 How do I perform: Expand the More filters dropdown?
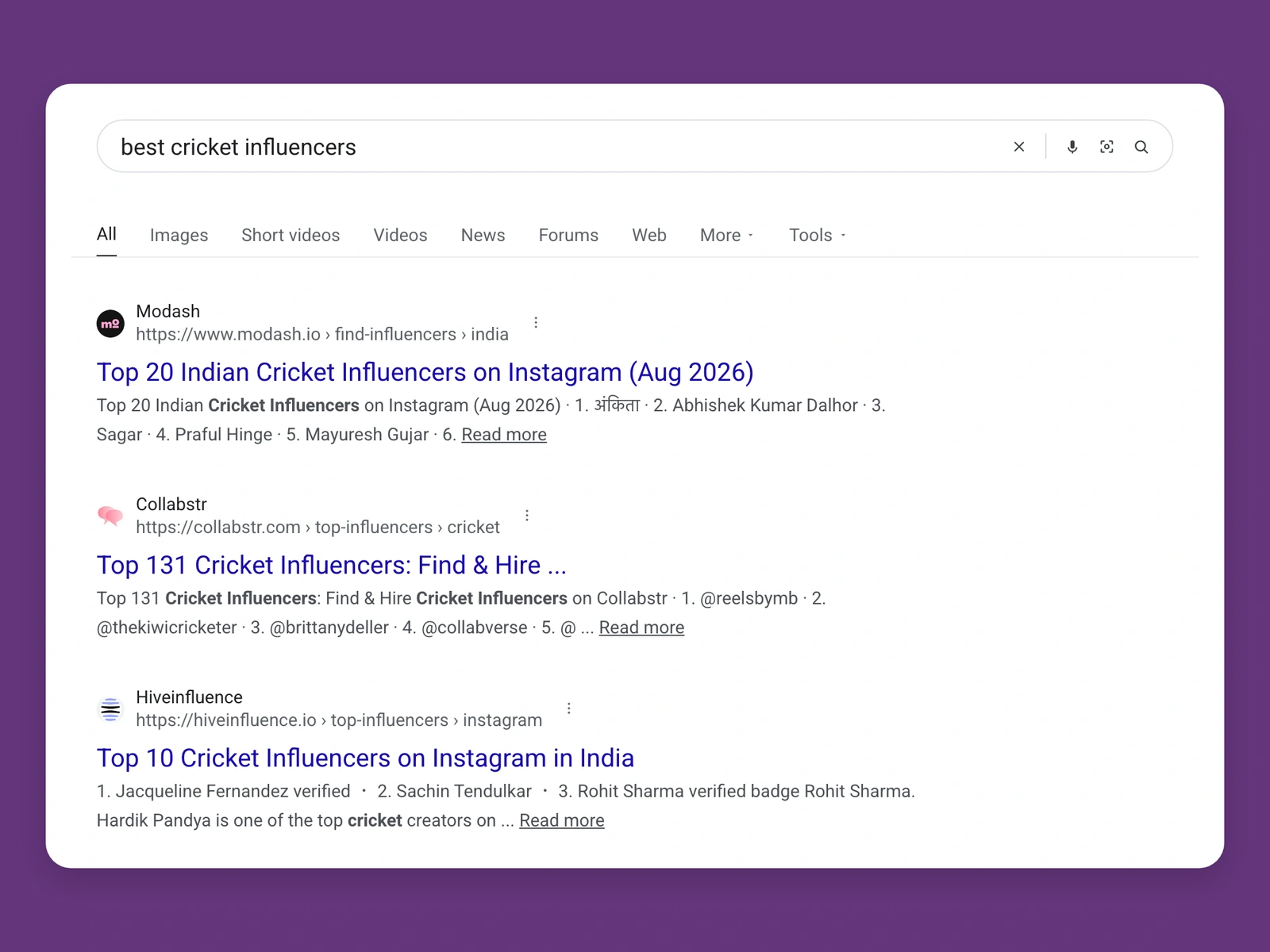[x=727, y=235]
